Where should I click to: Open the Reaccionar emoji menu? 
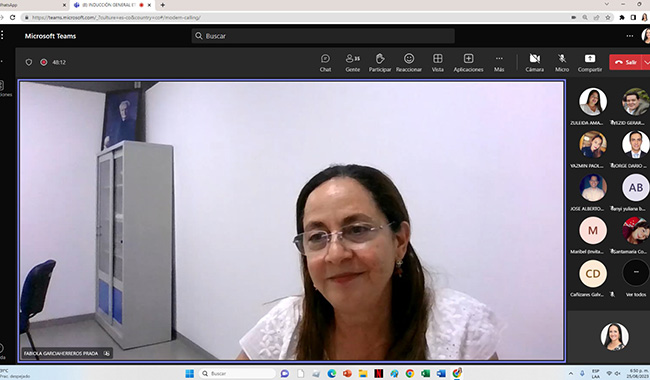click(409, 63)
